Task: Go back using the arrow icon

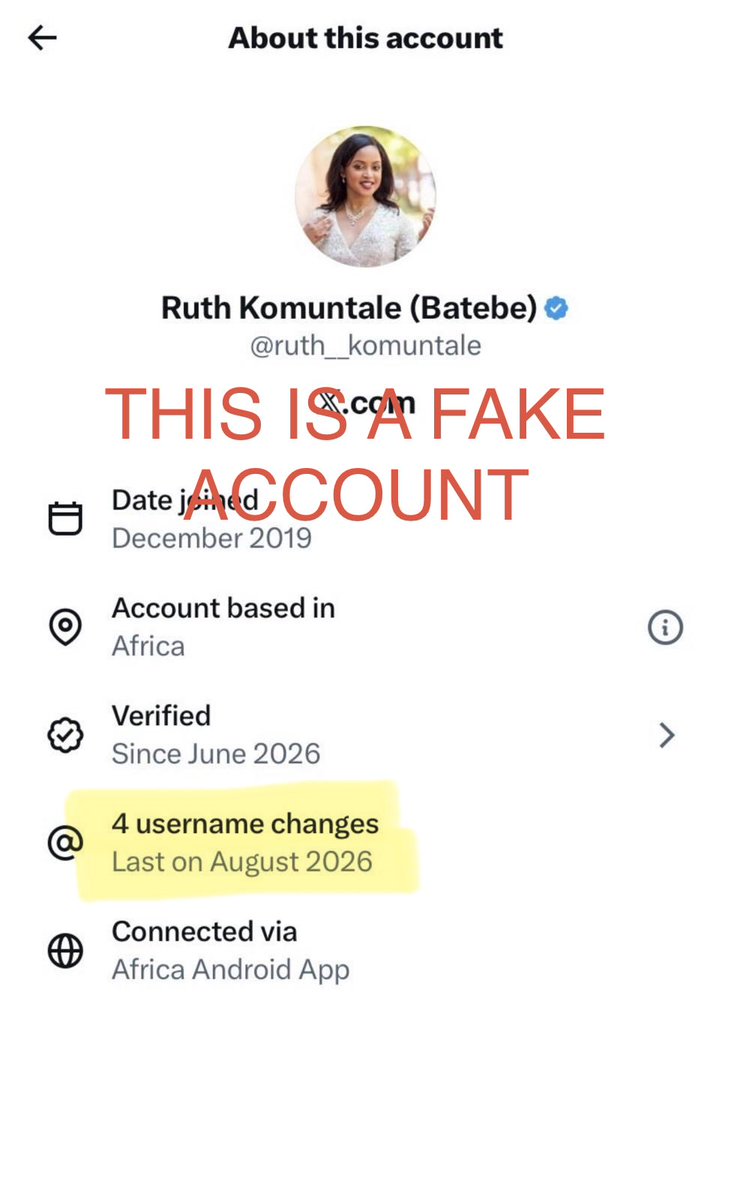Action: tap(42, 38)
